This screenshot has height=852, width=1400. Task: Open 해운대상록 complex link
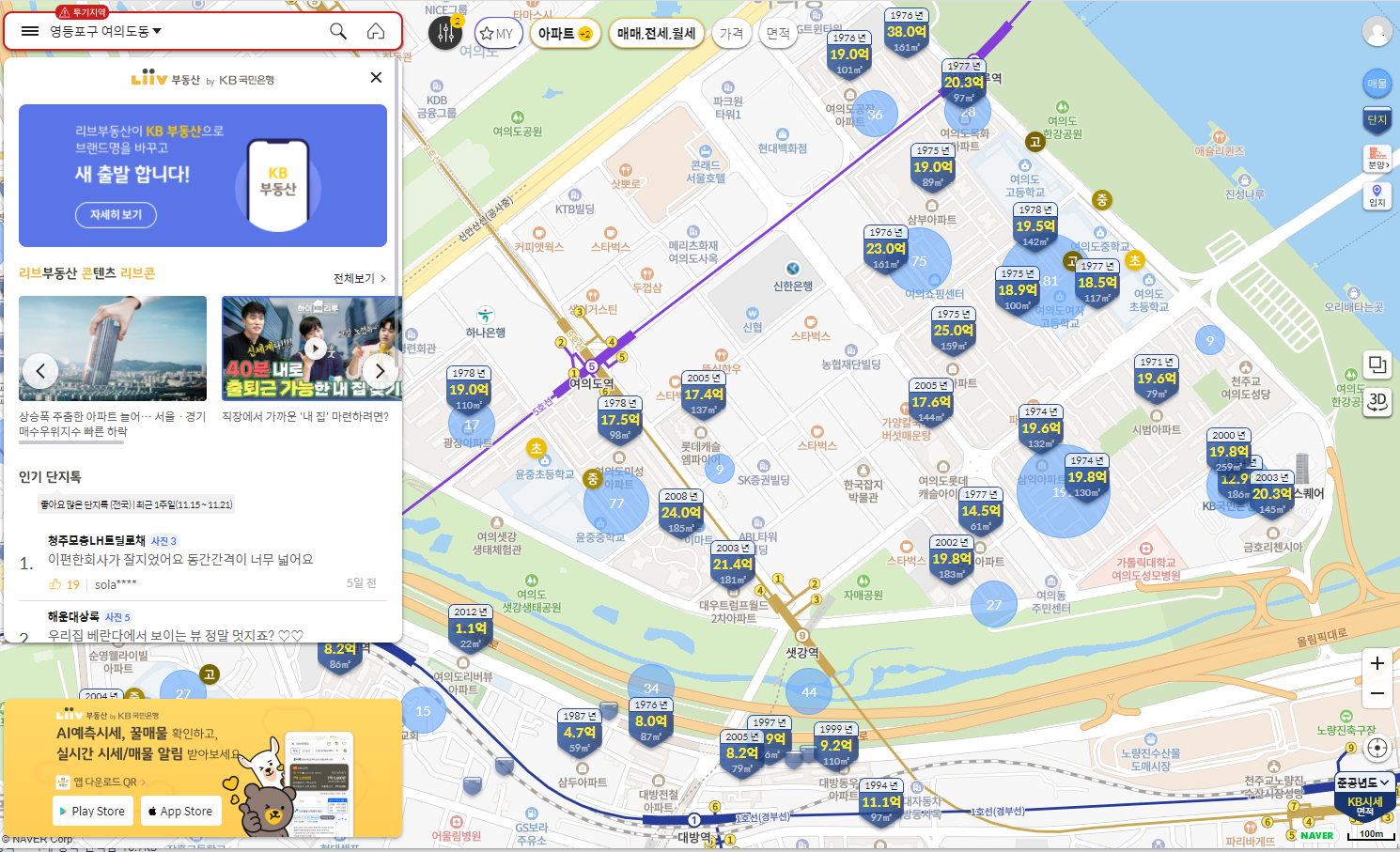coord(73,617)
